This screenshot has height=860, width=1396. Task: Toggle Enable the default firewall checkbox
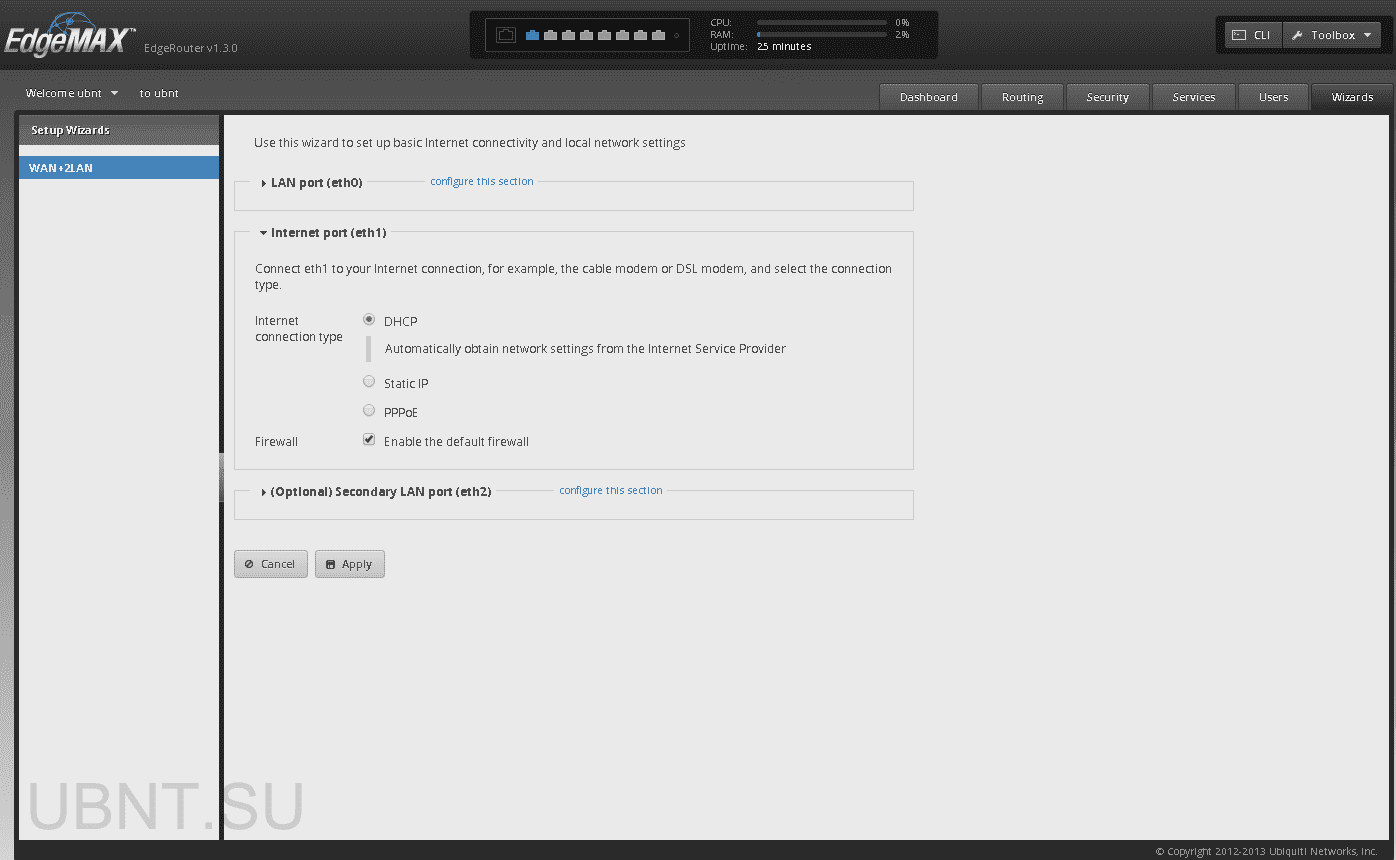point(369,440)
